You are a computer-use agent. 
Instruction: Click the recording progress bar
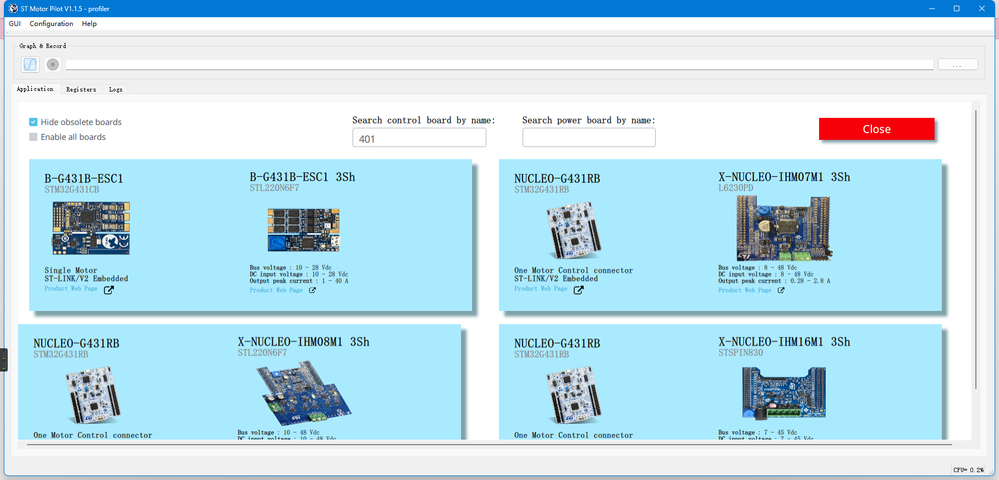500,64
